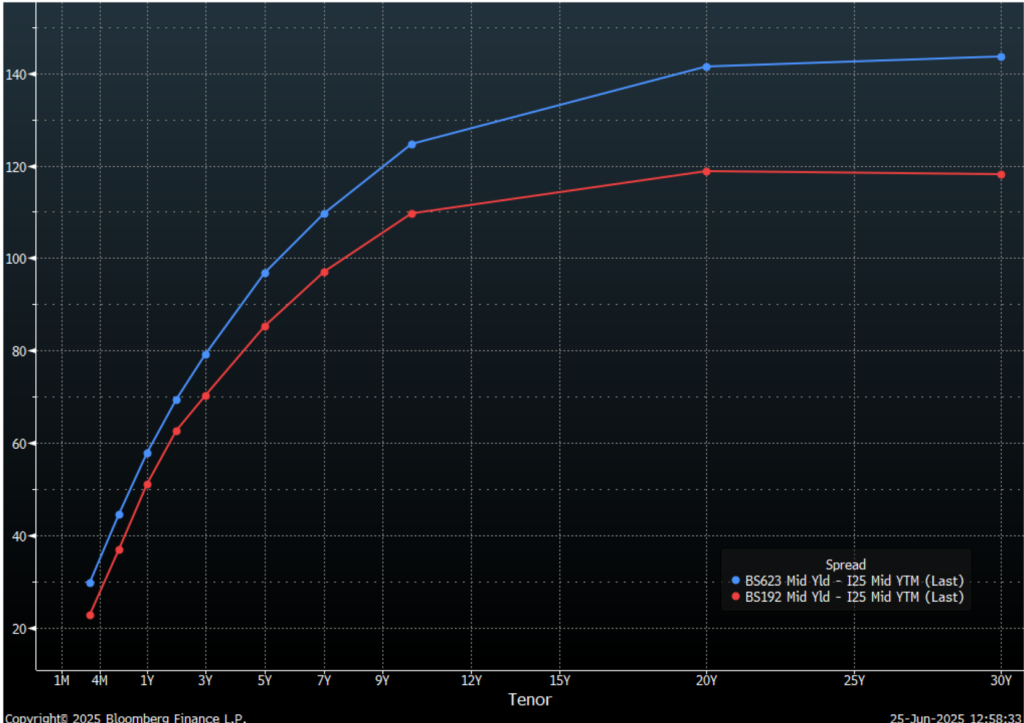
Task: Select the red data point at 30Y
Action: pos(1001,175)
